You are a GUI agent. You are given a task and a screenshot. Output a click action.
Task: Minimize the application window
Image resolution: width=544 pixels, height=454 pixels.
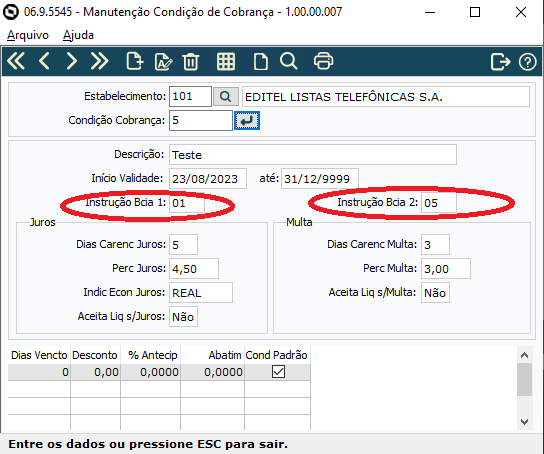click(430, 12)
